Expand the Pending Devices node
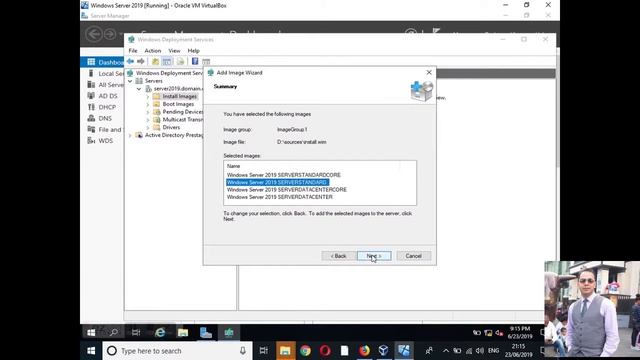Viewport: 640px width, 360px height. pos(148,112)
